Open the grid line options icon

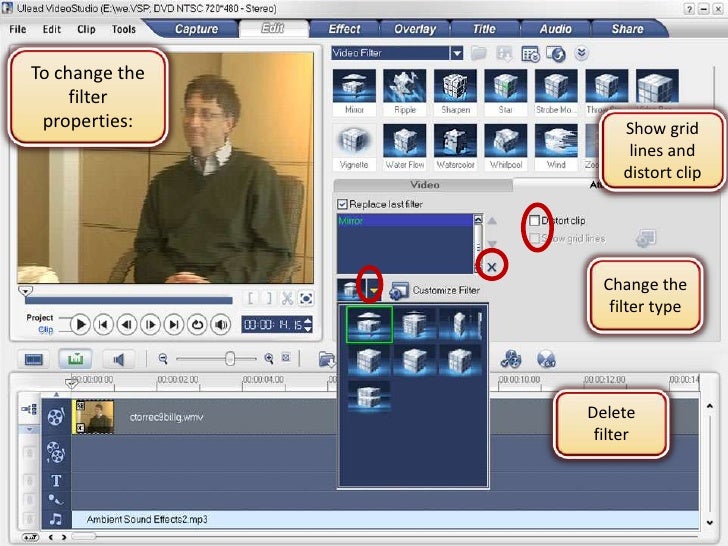pos(645,238)
